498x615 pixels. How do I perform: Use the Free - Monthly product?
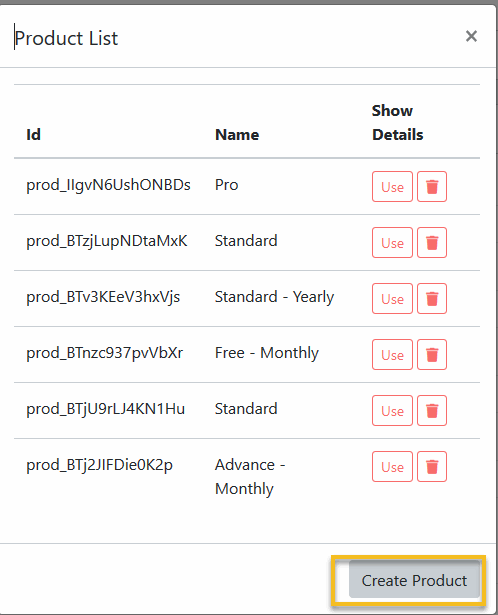[x=392, y=355]
